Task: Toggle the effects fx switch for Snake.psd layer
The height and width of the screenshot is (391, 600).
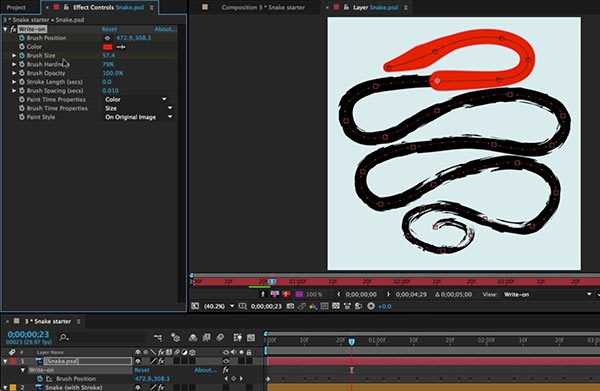Action: [x=161, y=361]
